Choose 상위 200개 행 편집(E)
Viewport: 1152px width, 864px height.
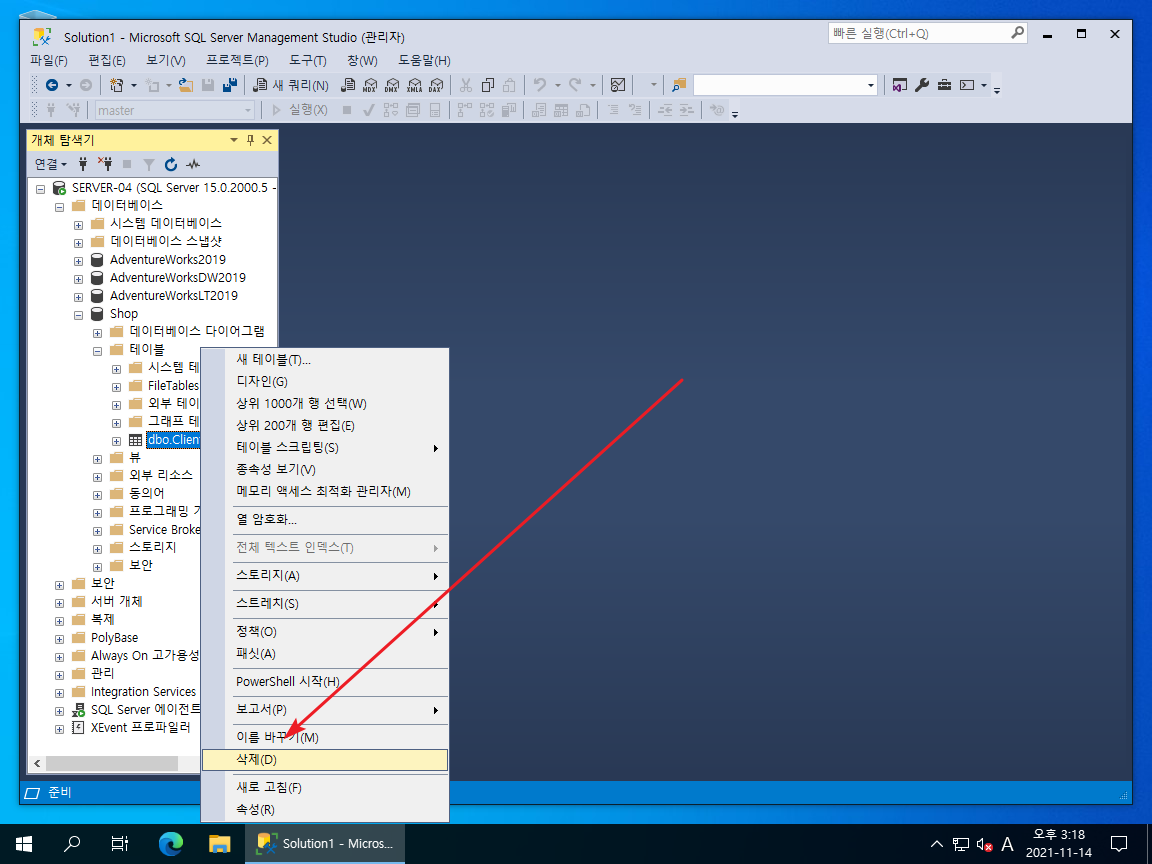pyautogui.click(x=325, y=425)
